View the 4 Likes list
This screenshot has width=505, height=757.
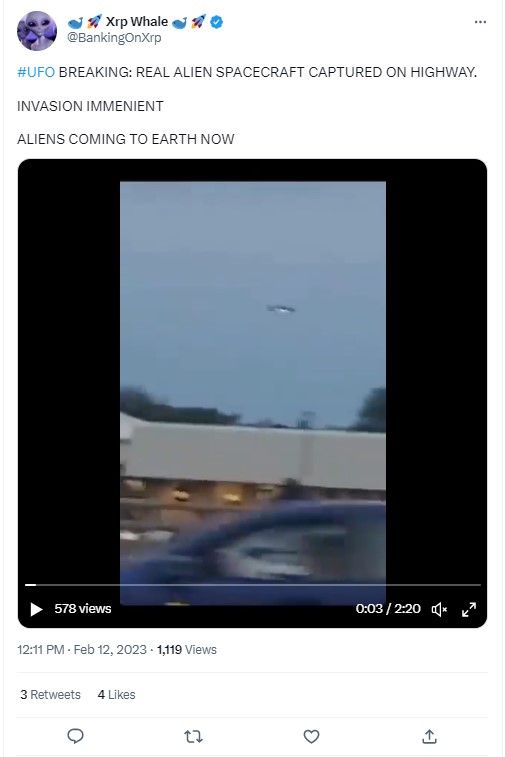point(116,694)
